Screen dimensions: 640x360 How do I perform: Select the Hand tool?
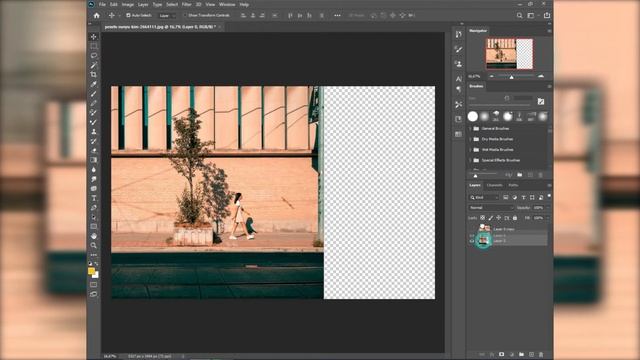coord(93,236)
